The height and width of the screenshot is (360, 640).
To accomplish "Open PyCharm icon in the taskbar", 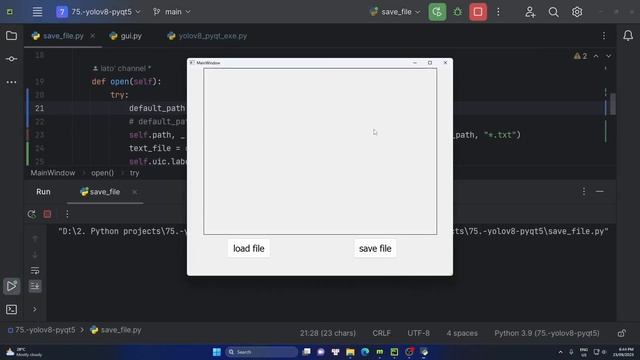I will [x=394, y=352].
